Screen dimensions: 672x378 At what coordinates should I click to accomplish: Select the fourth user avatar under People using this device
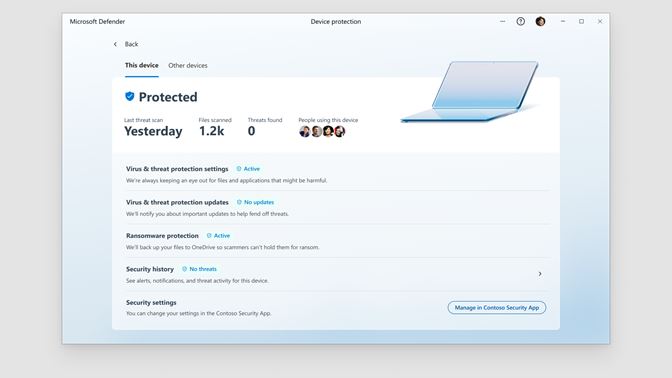point(339,132)
